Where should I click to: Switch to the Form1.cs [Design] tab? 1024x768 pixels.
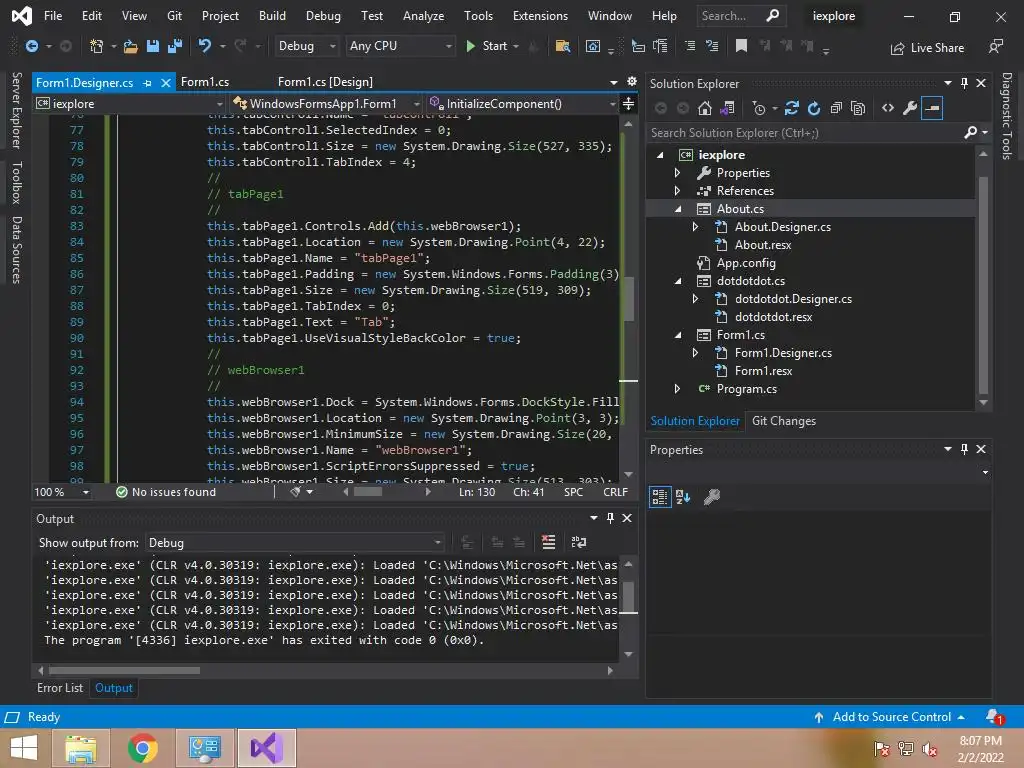tap(325, 82)
